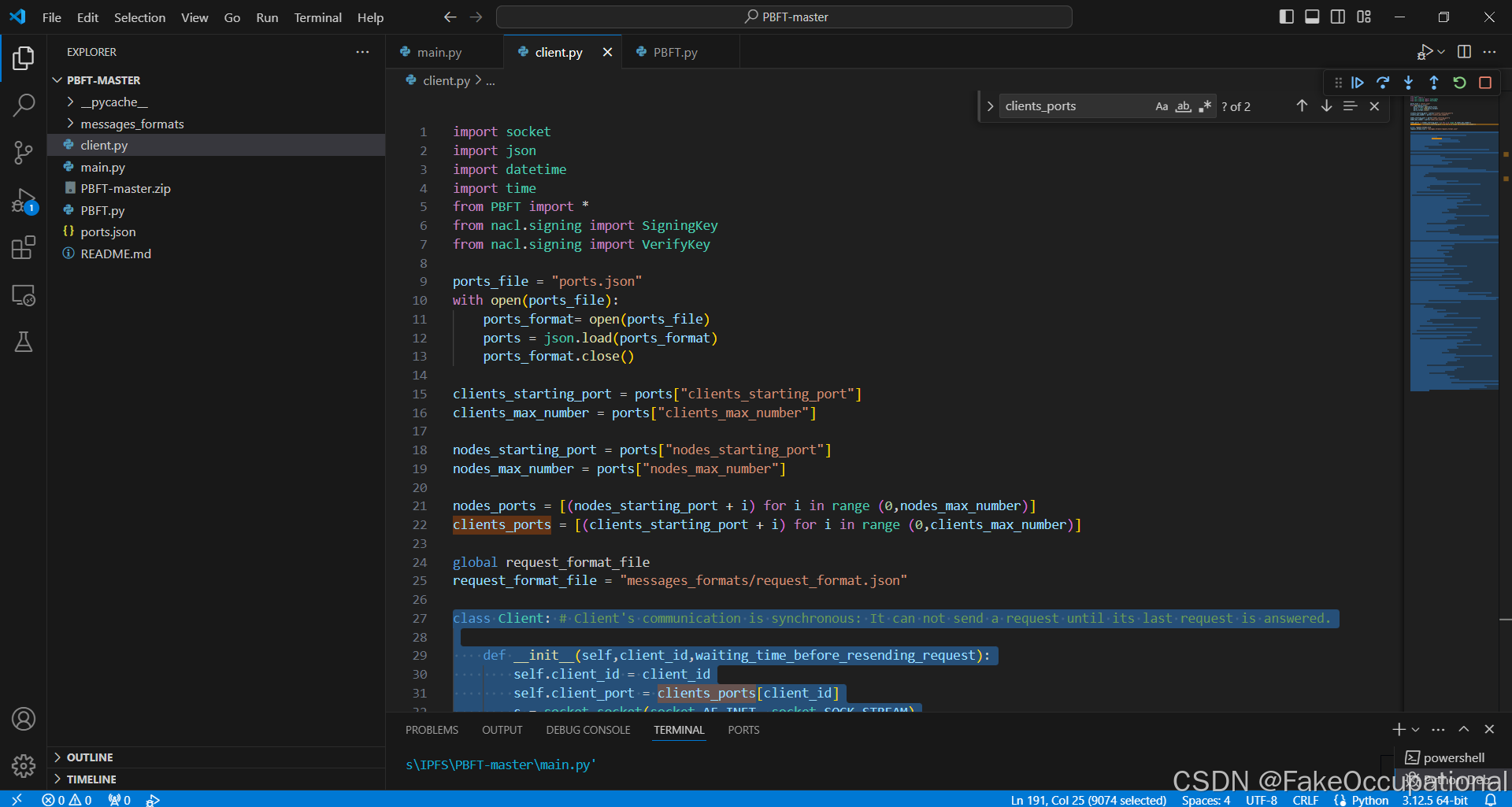Toggle Match Case in find widget
Viewport: 1512px width, 807px height.
pyautogui.click(x=1162, y=106)
